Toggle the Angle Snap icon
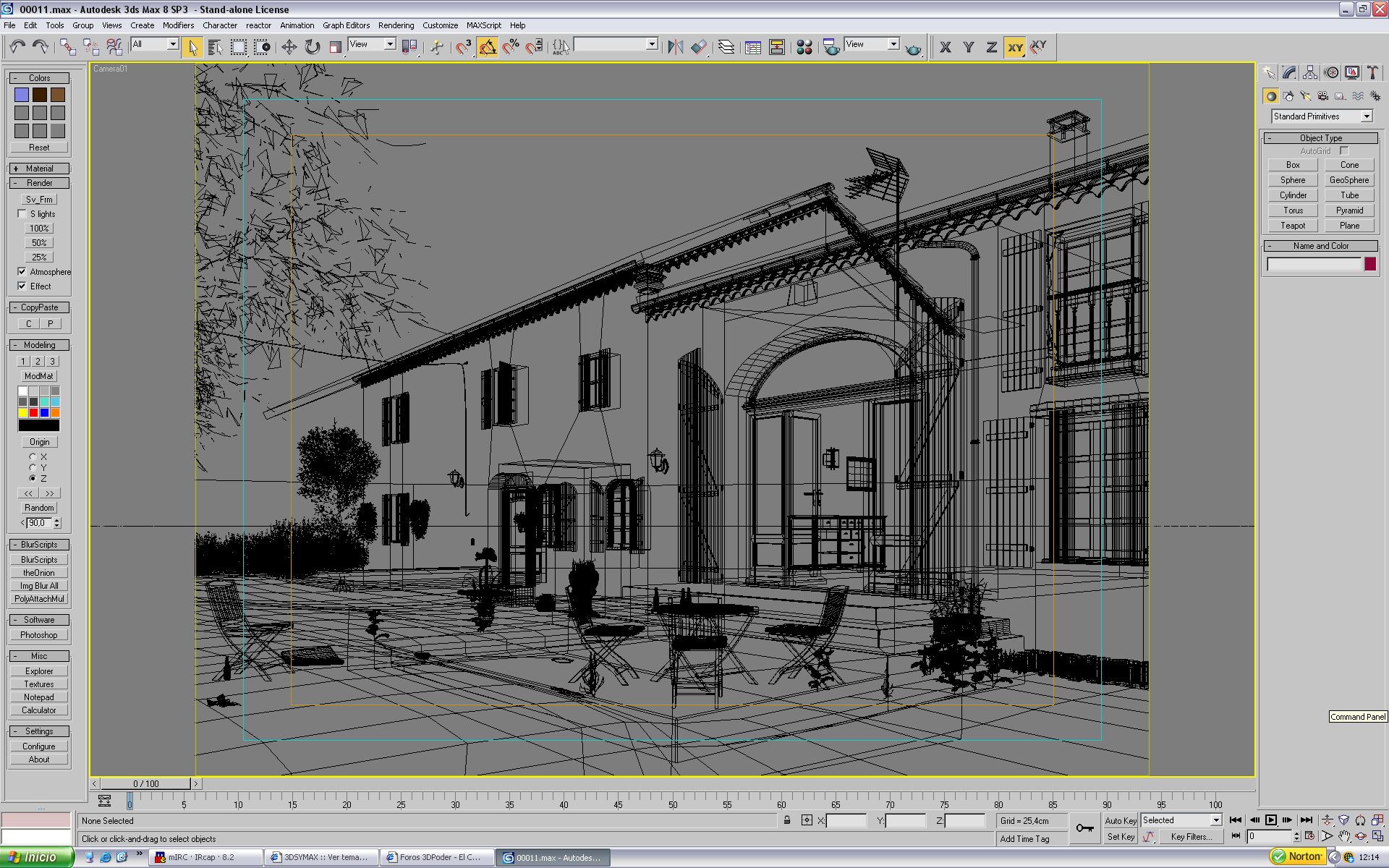 (488, 47)
